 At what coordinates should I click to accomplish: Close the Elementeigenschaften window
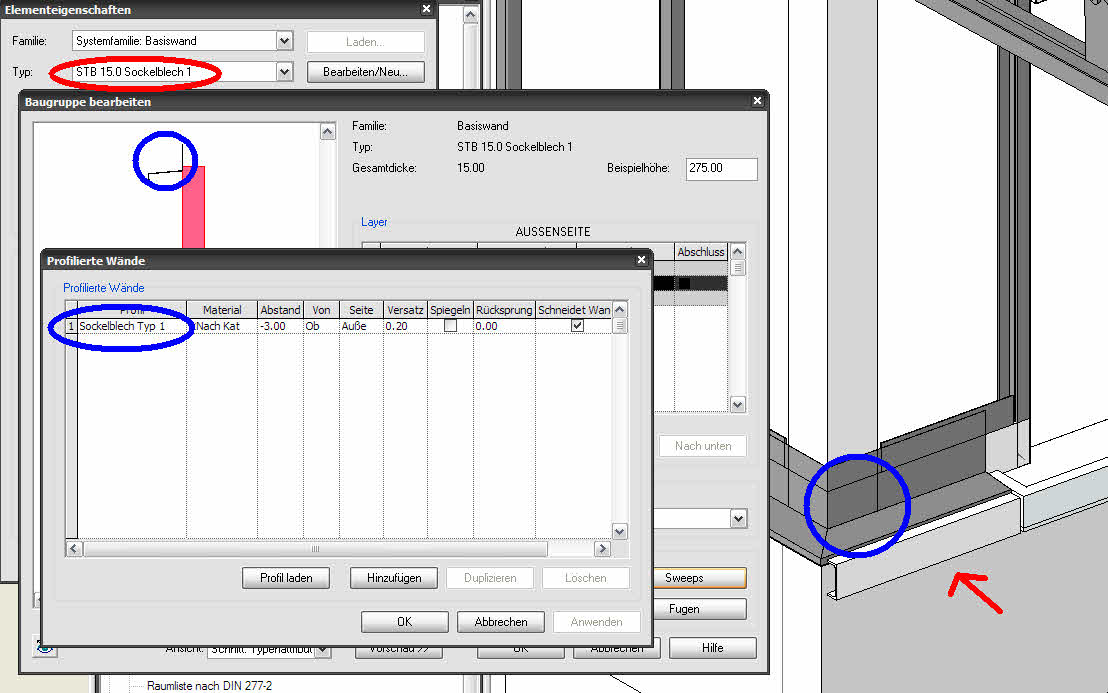pos(426,9)
